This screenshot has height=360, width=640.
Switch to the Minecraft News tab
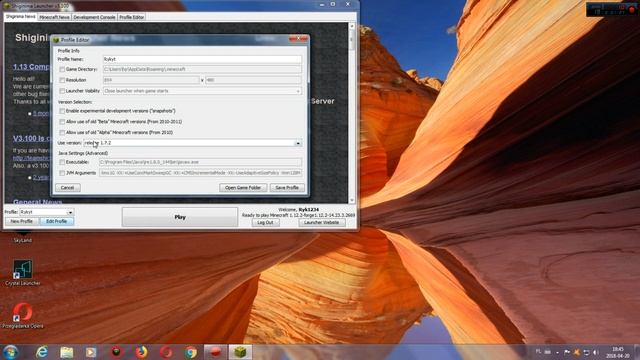pyautogui.click(x=54, y=17)
